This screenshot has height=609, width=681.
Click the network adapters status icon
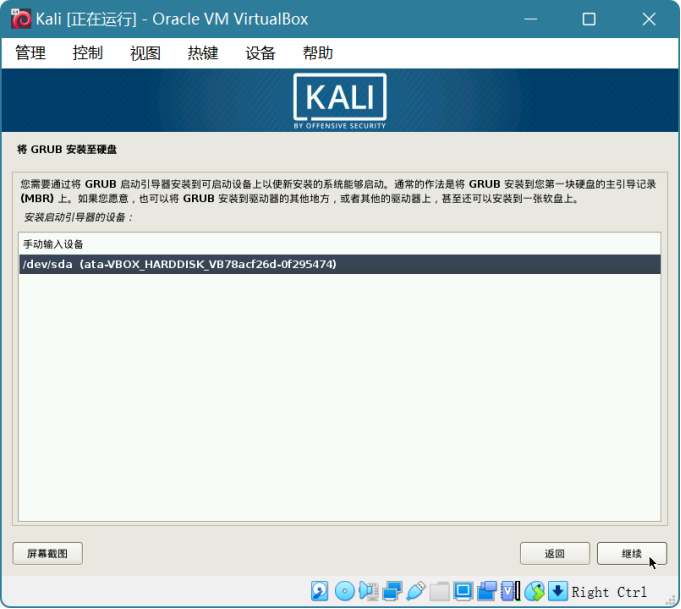[392, 591]
